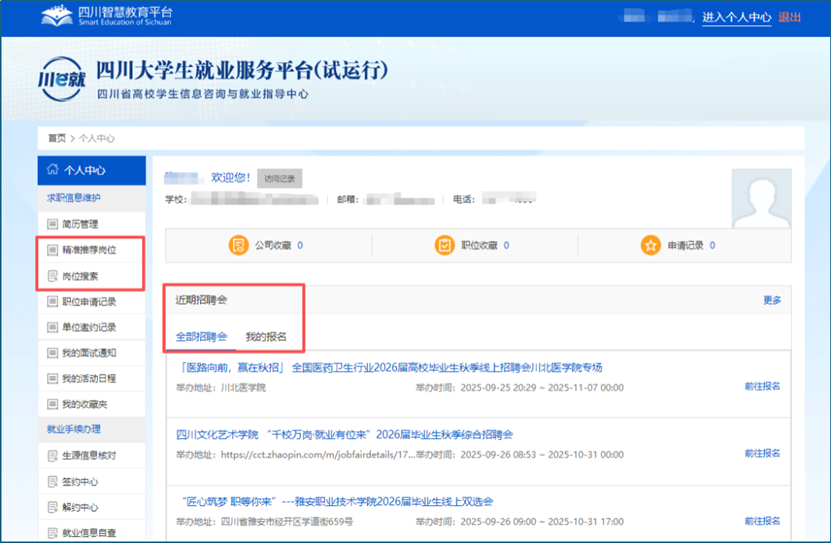Click the 申请记录 count 0
Image resolution: width=831 pixels, height=543 pixels.
pyautogui.click(x=712, y=245)
